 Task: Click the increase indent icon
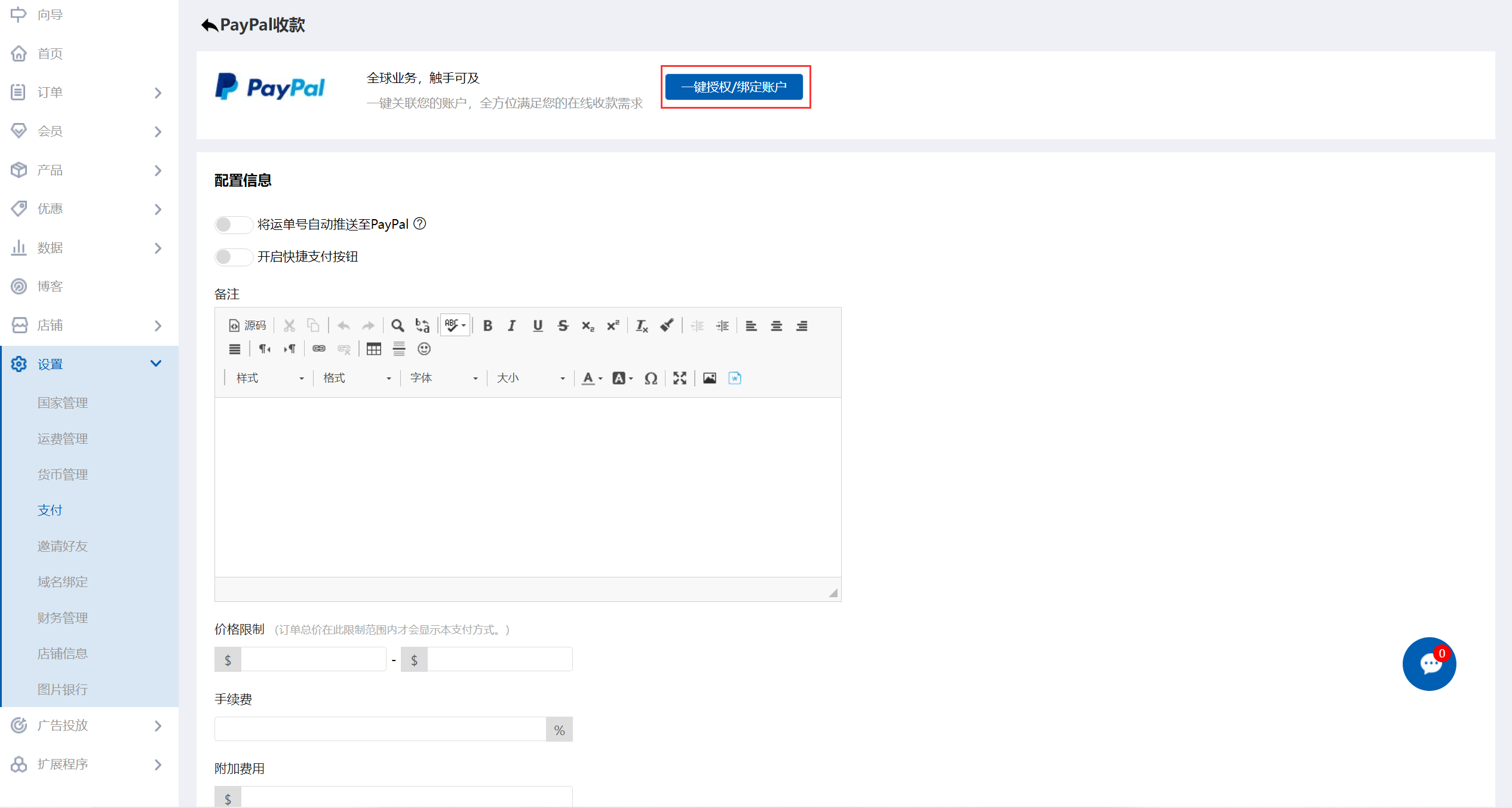722,325
